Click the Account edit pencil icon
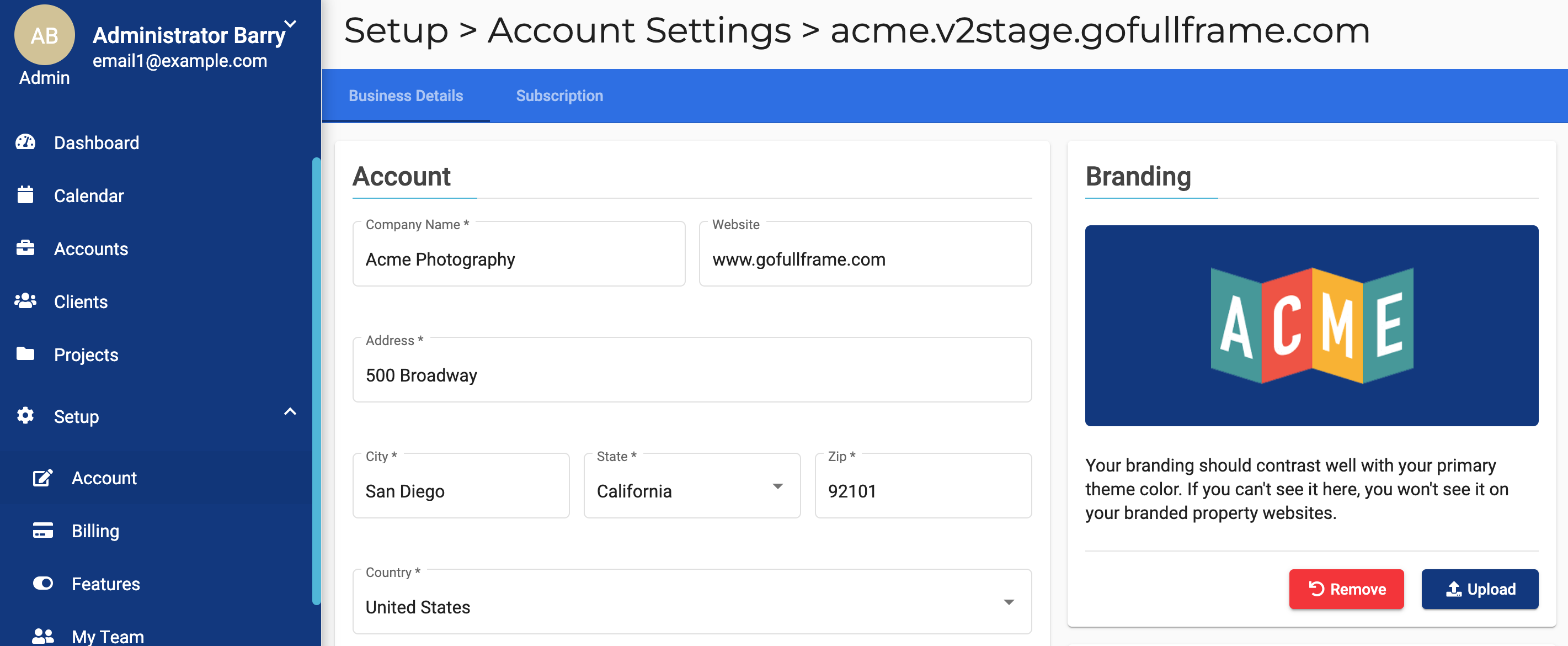This screenshot has height=646, width=1568. tap(42, 478)
